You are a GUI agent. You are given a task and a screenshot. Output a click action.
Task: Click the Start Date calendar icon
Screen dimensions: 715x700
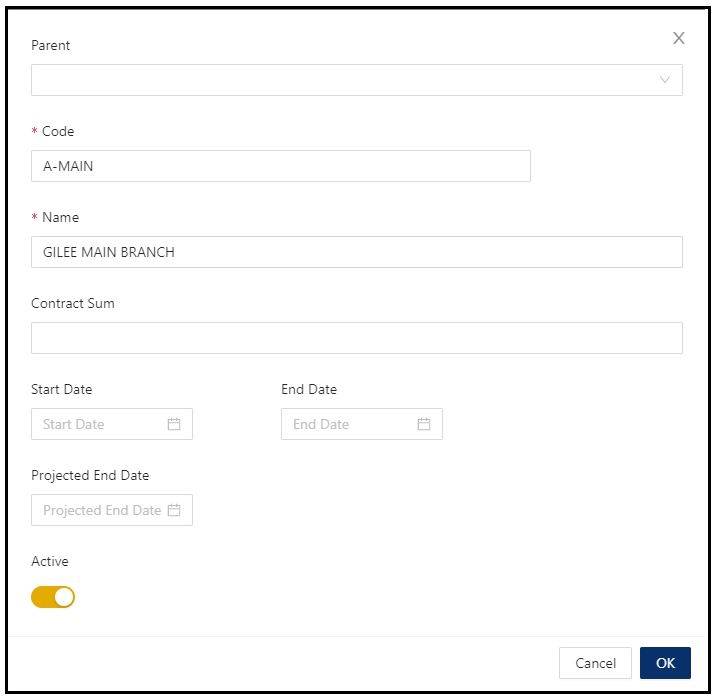tap(174, 424)
